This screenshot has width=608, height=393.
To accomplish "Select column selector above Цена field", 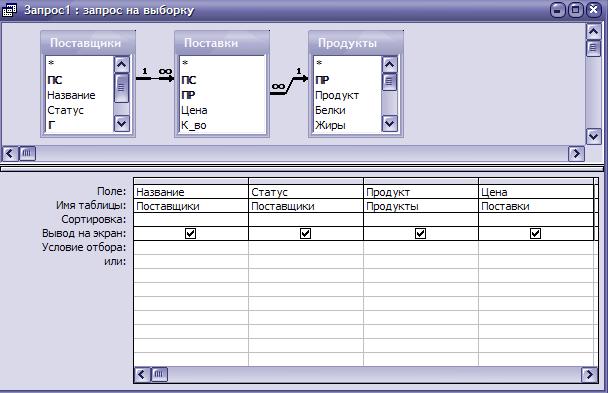I will pos(536,181).
